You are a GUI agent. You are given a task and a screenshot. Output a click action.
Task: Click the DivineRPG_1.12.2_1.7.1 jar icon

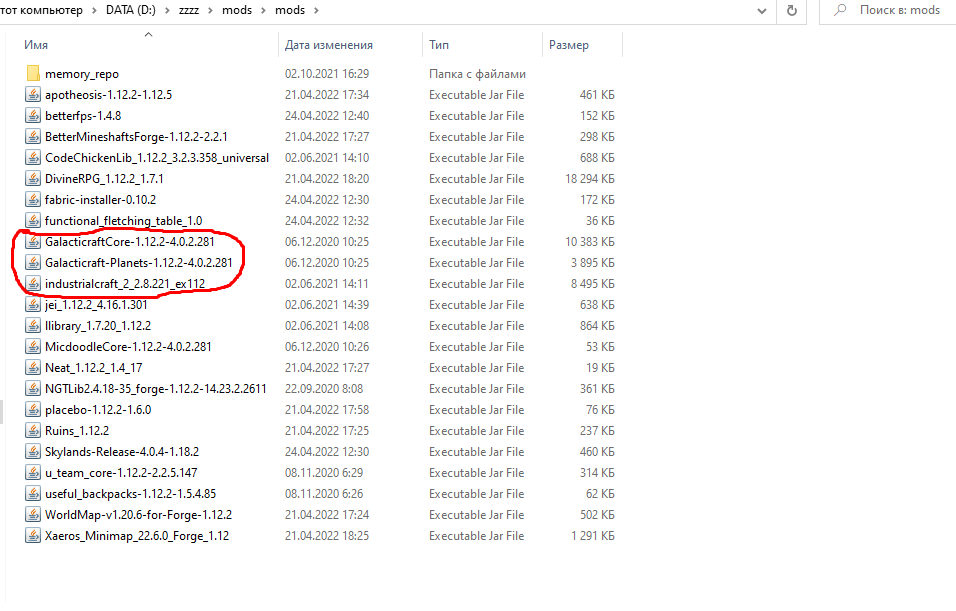tap(33, 179)
